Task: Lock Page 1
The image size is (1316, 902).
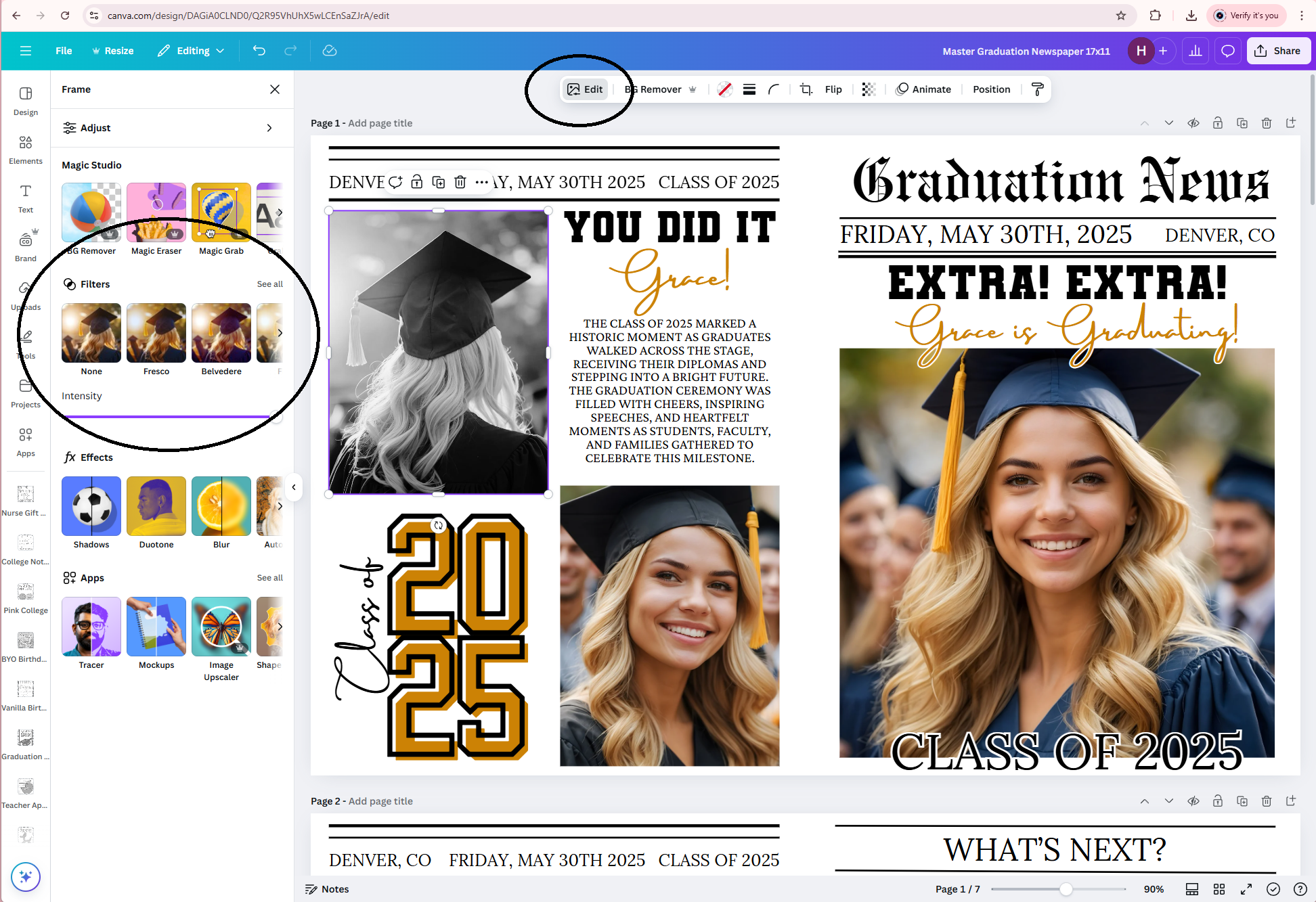Action: [x=1218, y=123]
